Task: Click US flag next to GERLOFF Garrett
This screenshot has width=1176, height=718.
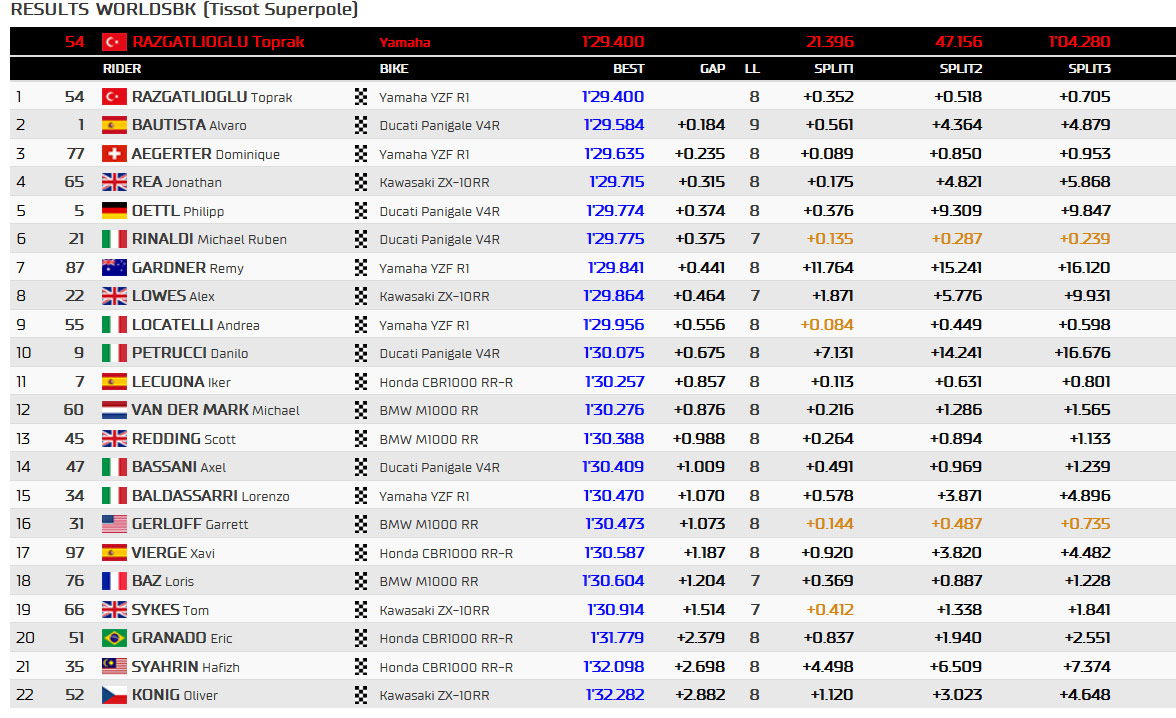Action: coord(114,524)
